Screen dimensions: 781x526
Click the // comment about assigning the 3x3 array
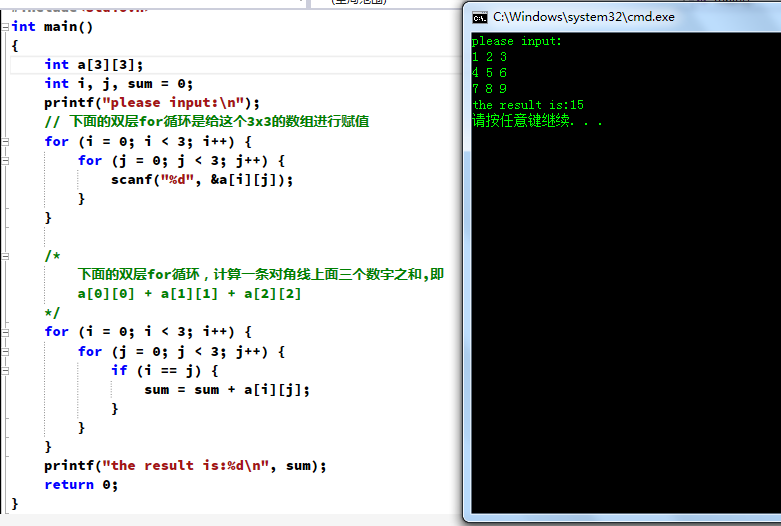[x=207, y=122]
